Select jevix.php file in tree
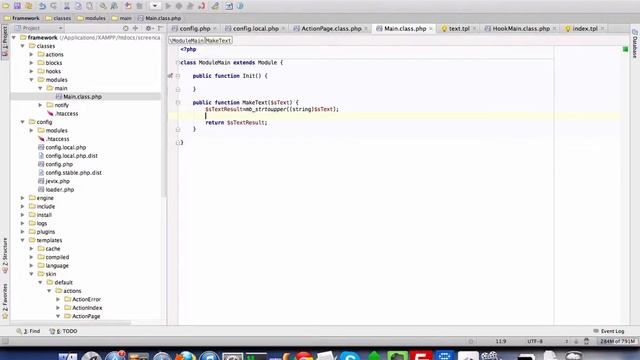Image resolution: width=640 pixels, height=360 pixels. point(57,181)
